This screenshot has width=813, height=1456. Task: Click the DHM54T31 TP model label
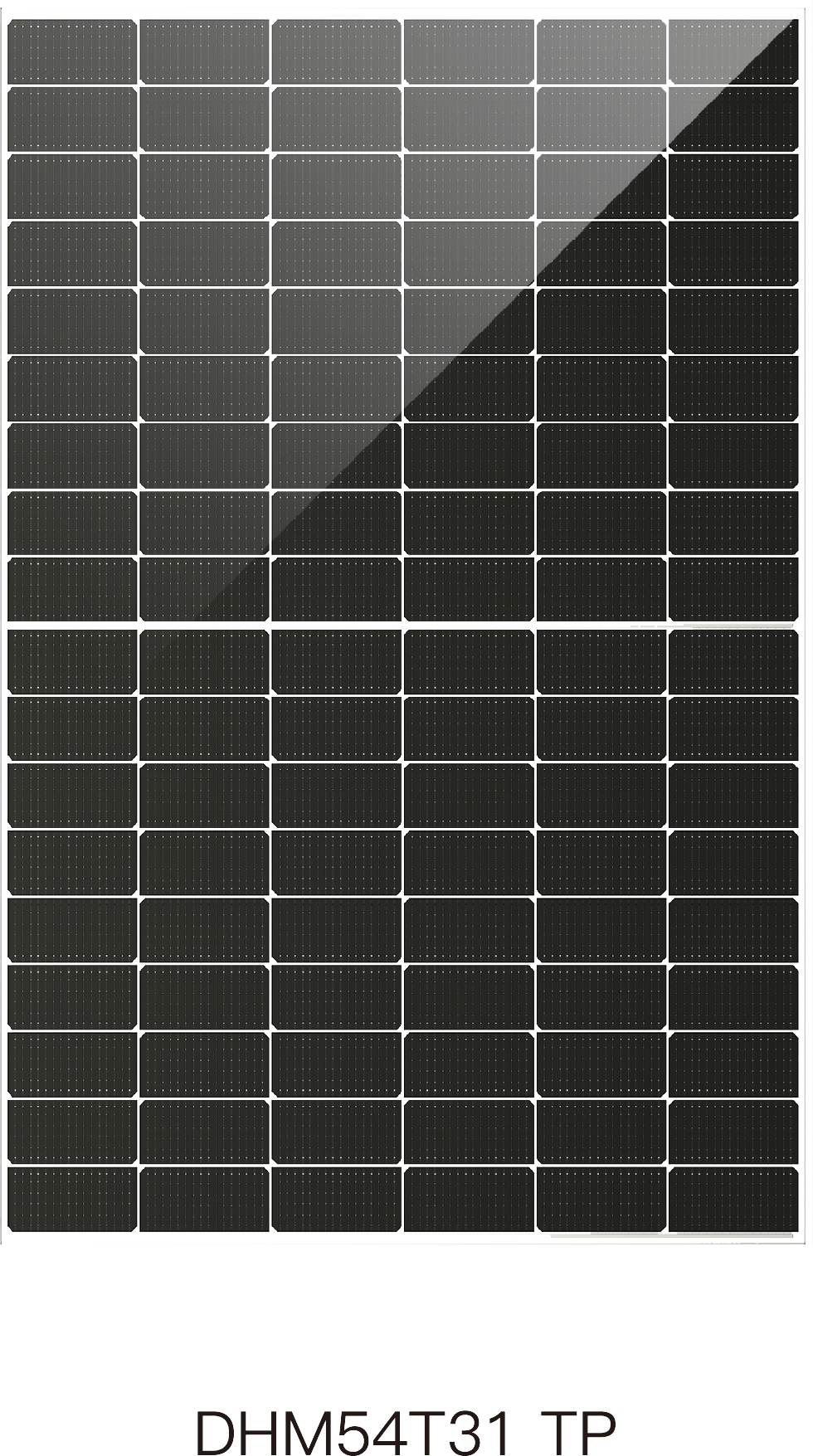(406, 1432)
